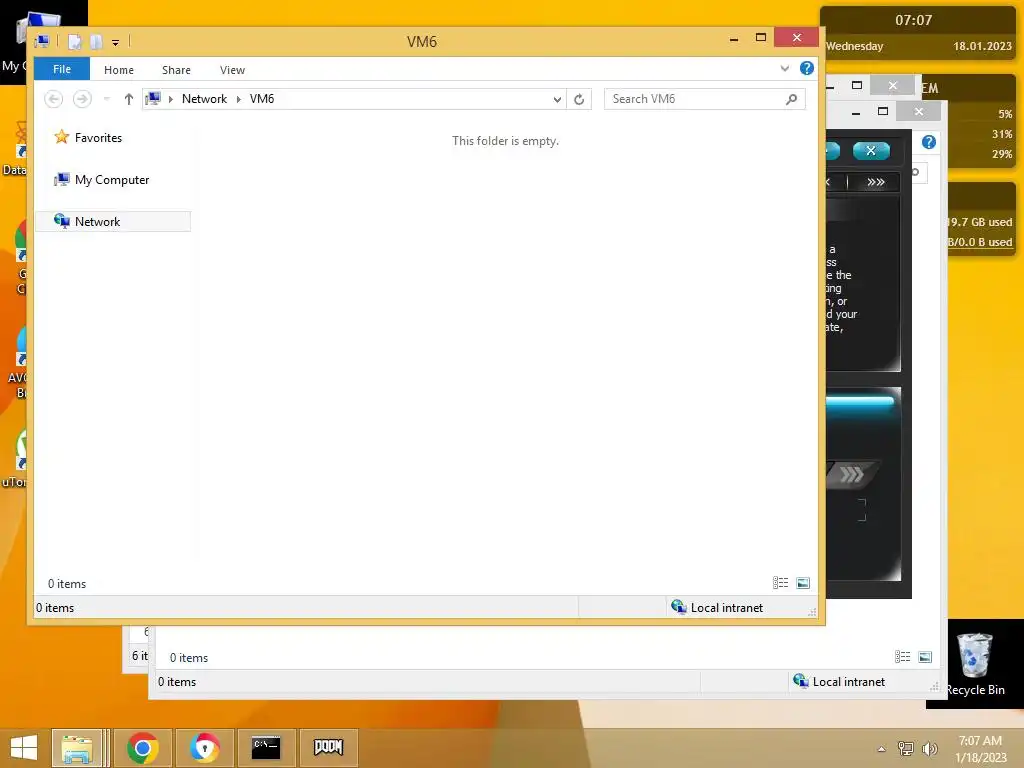Select Network in navigation pane

[x=114, y=221]
